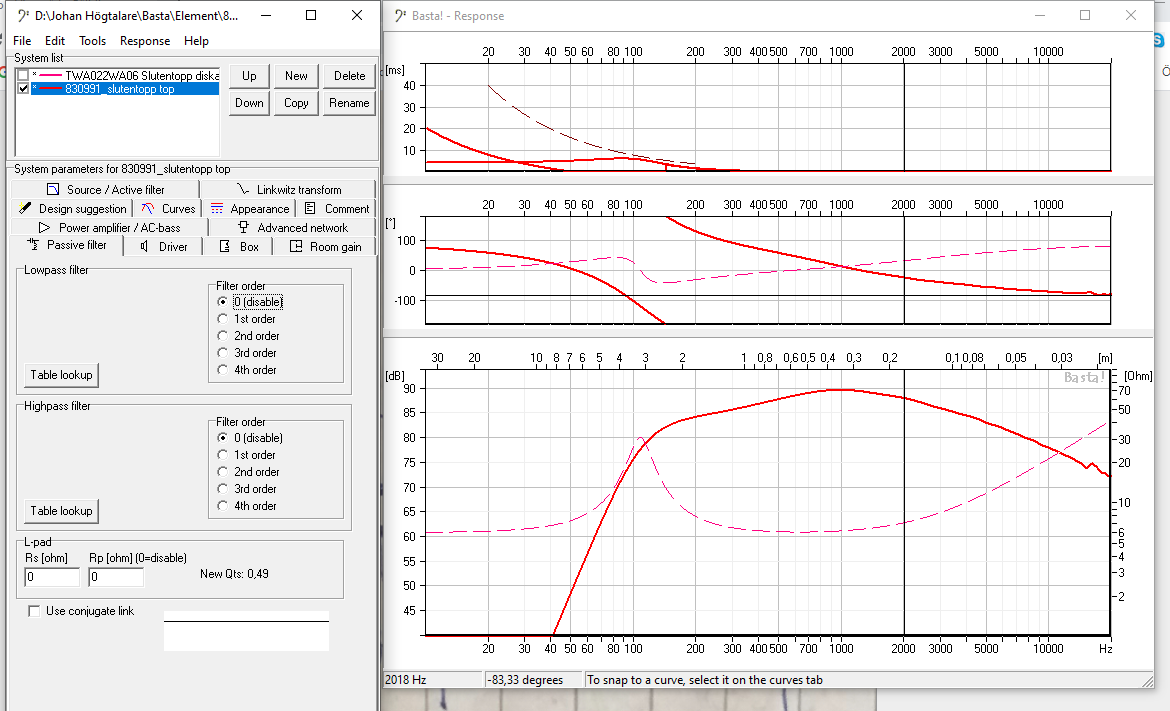Move the selected system Down
The height and width of the screenshot is (711, 1170).
(x=249, y=103)
